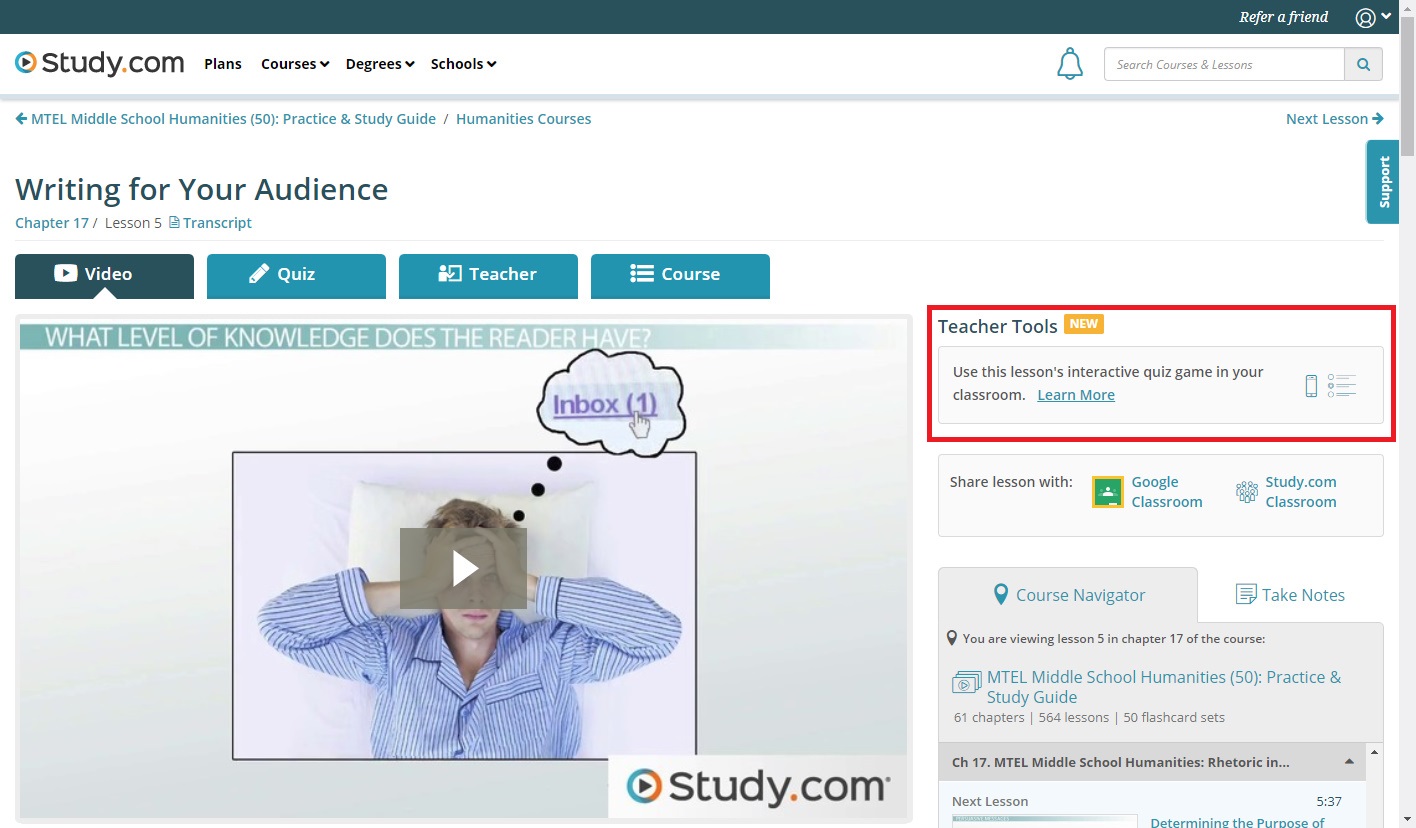The height and width of the screenshot is (828, 1416).
Task: Click the Google Classroom icon
Action: coord(1107,492)
